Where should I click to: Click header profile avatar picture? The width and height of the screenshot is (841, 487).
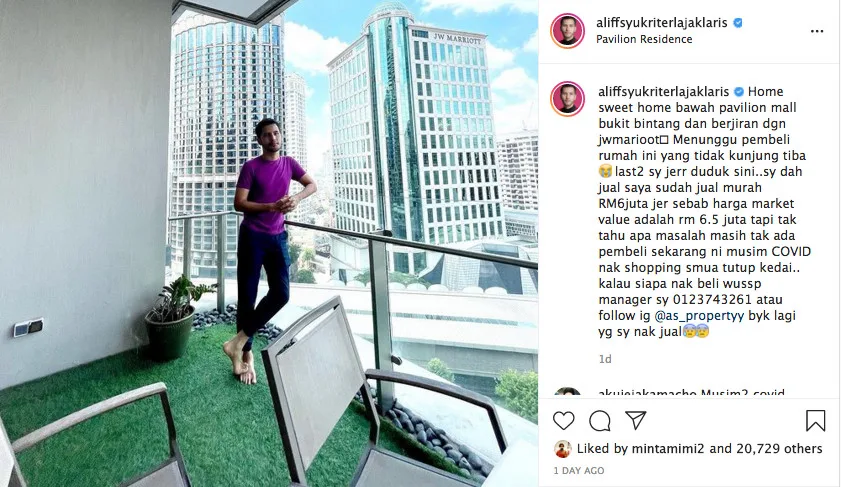(x=567, y=31)
